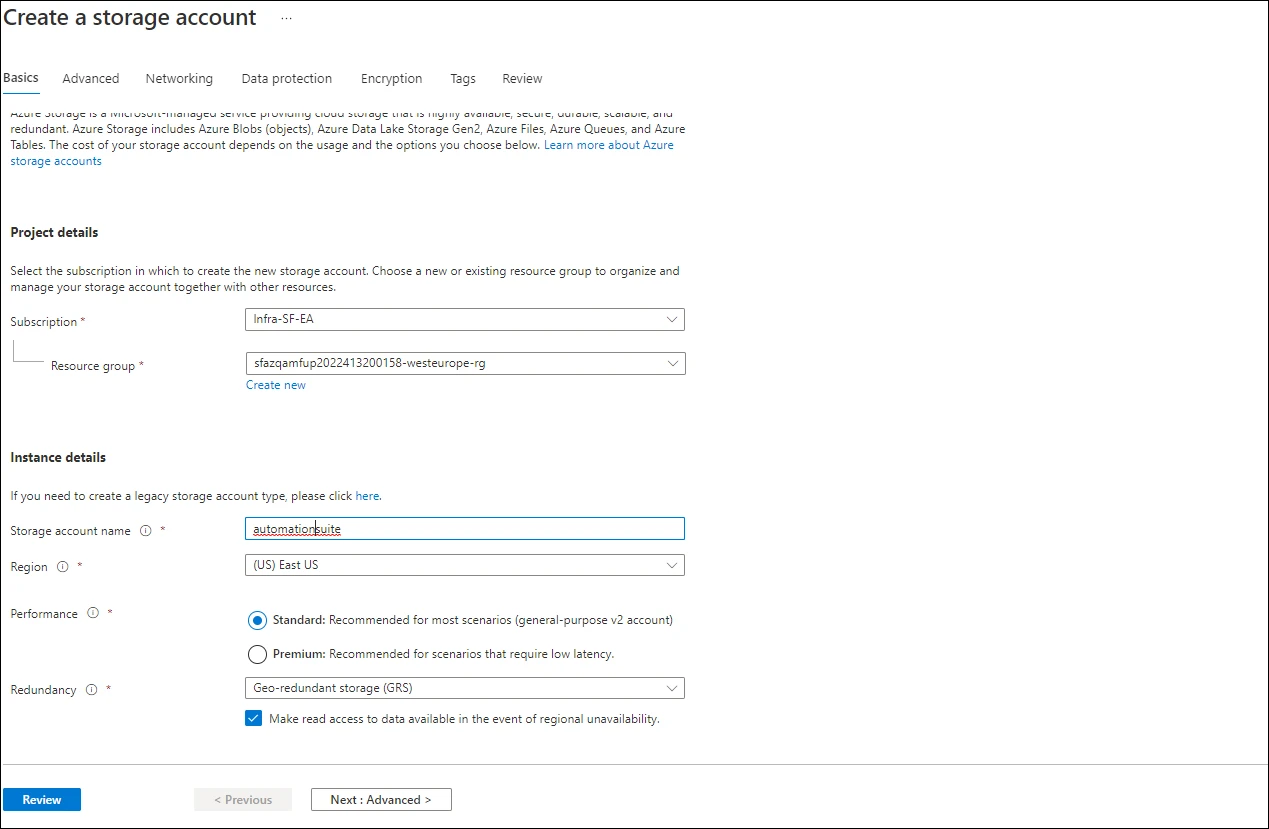The image size is (1269, 829).
Task: Click into the Storage account name field
Action: [x=465, y=528]
